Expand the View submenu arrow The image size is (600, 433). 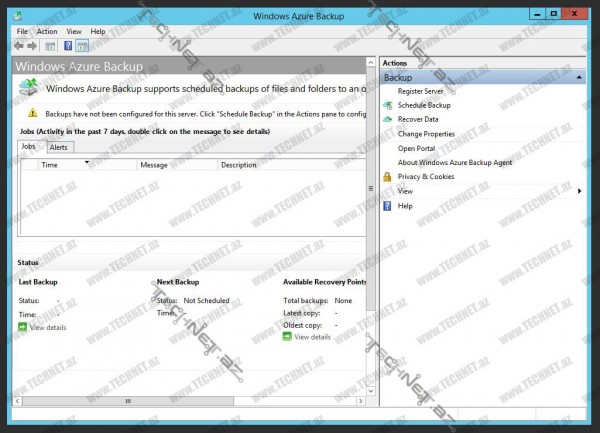[579, 191]
